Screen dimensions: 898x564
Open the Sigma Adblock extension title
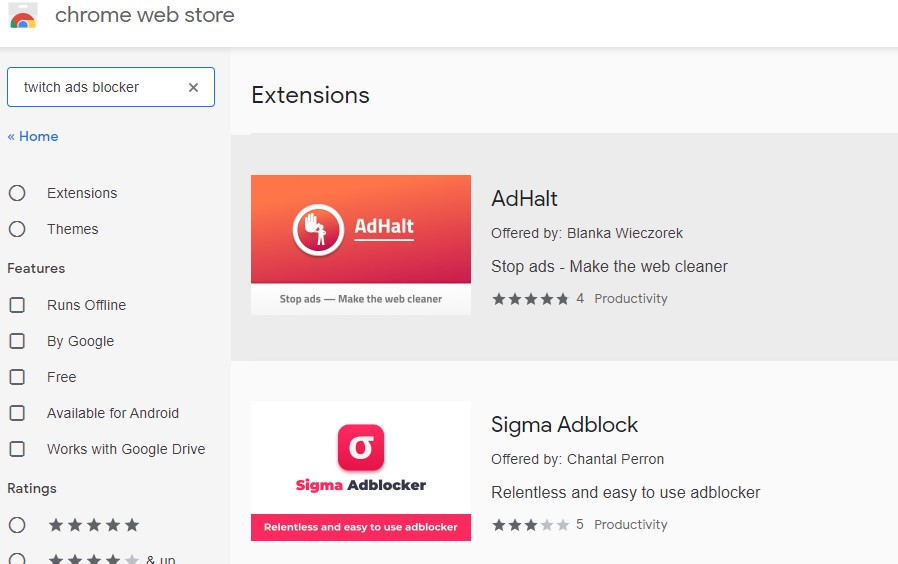(564, 425)
